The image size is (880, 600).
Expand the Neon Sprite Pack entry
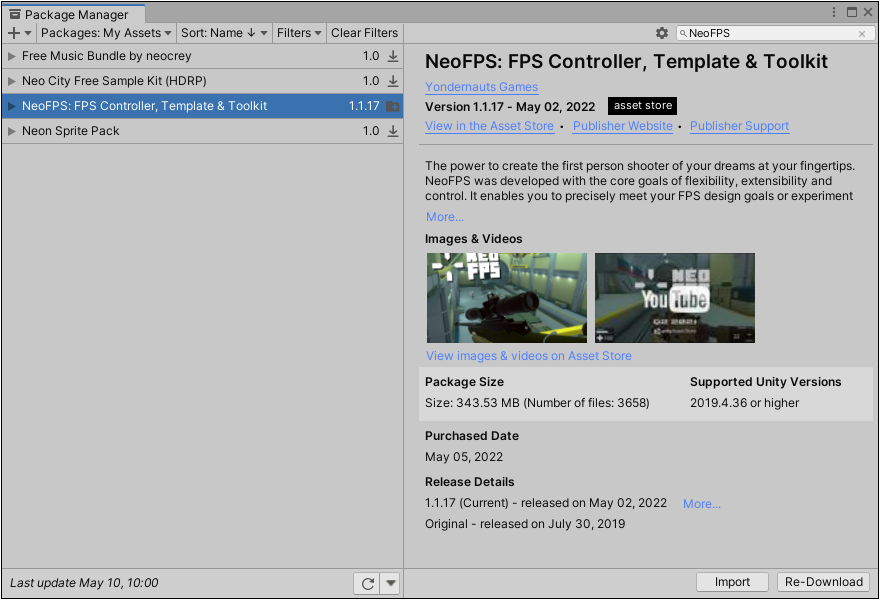click(10, 131)
